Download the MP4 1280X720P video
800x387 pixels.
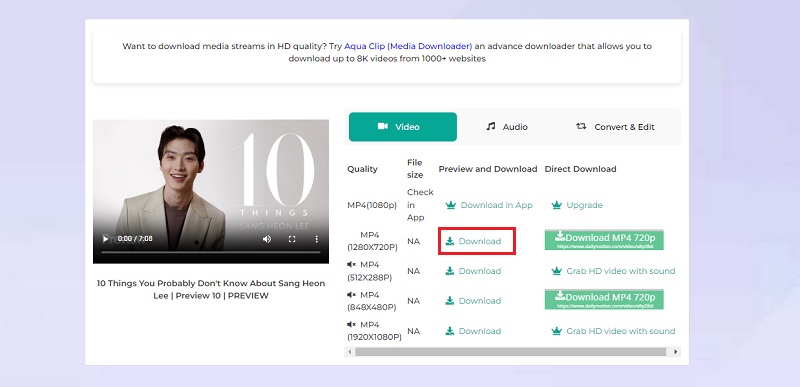[473, 241]
